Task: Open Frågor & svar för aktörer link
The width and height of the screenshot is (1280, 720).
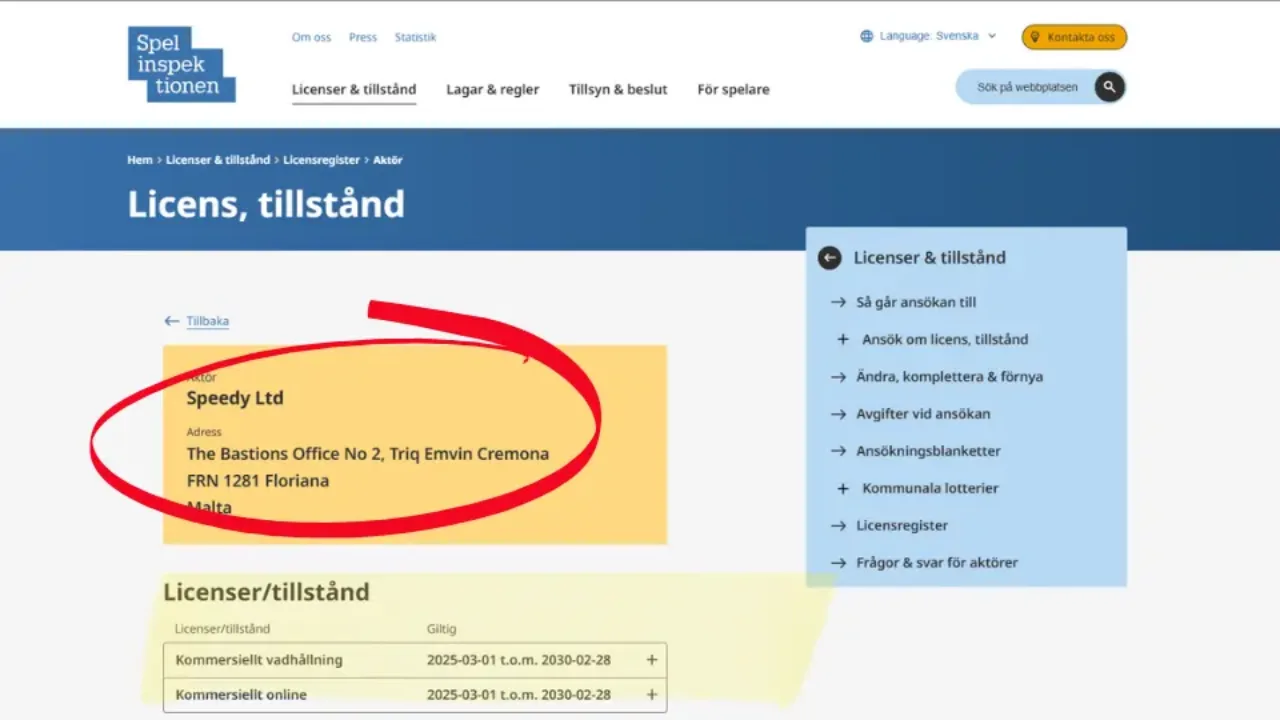Action: 937,563
